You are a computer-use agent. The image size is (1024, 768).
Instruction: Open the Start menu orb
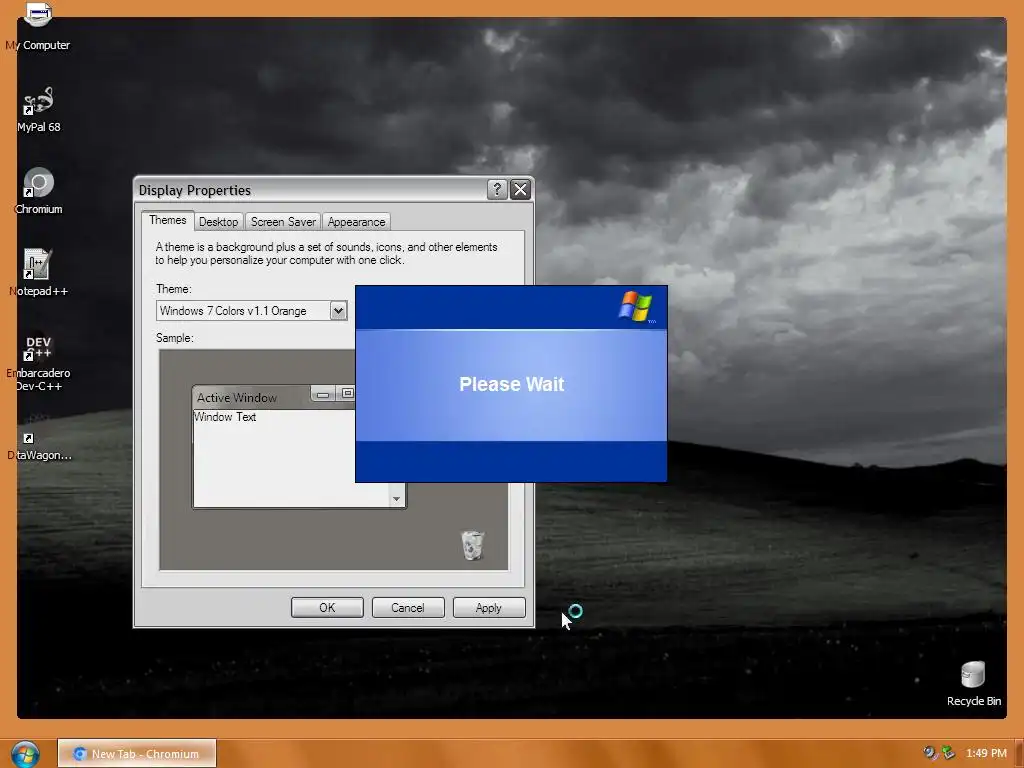click(x=25, y=754)
